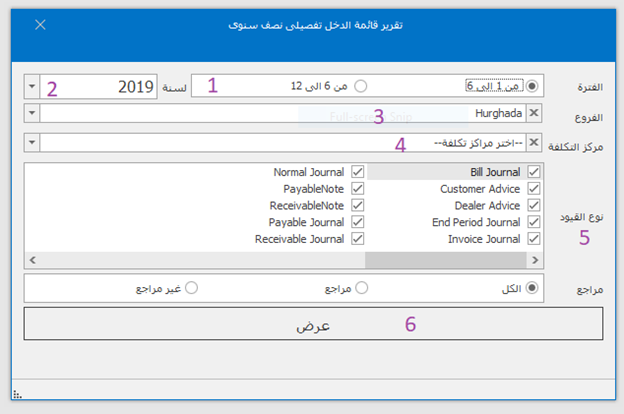624x414 pixels.
Task: Select the period from 1 to 6
Action: click(x=531, y=86)
